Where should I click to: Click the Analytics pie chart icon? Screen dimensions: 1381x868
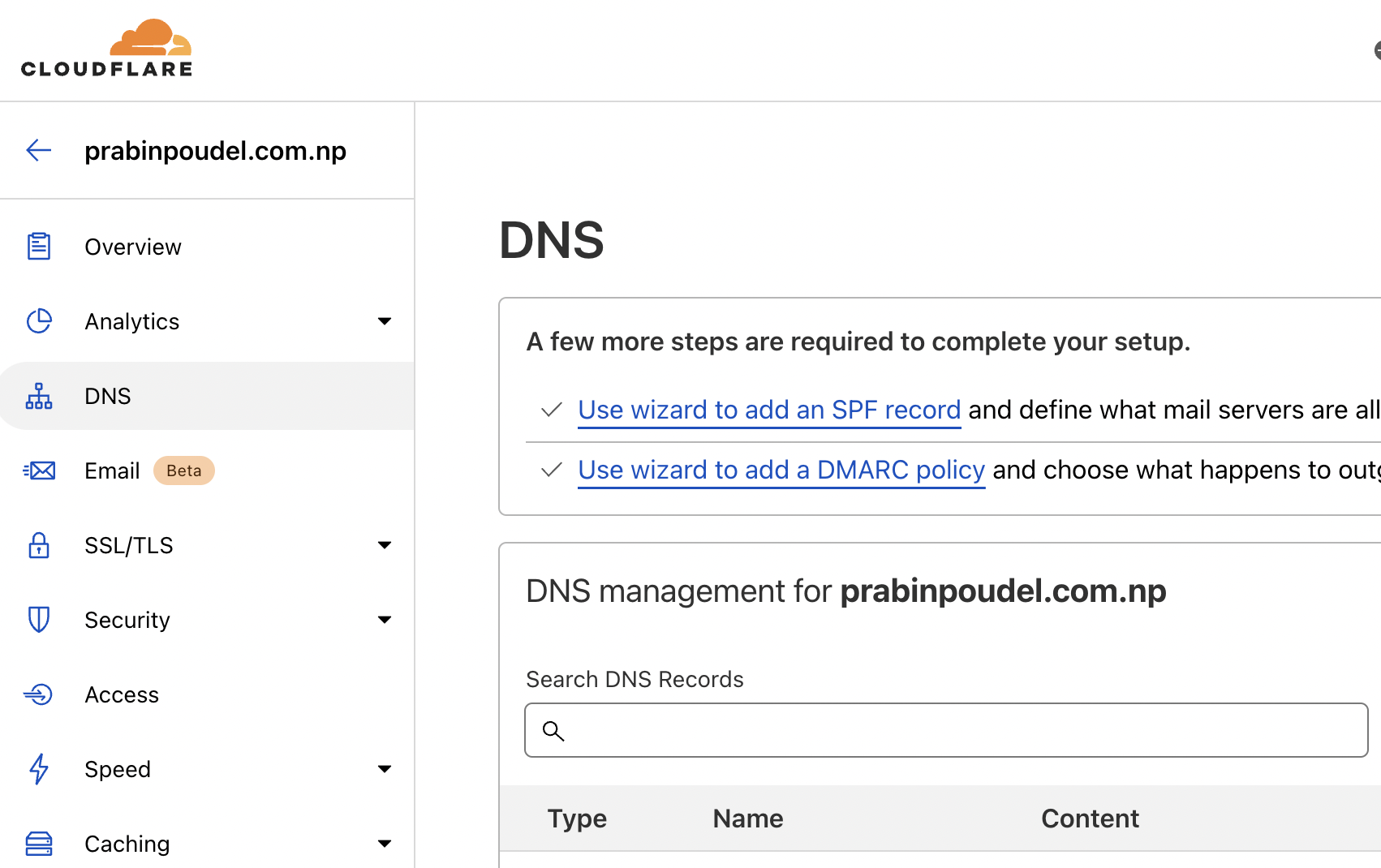pos(38,321)
